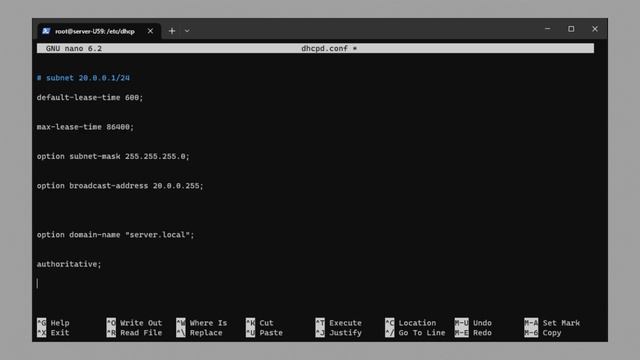Place cursor on max-lease-time 86400 line
The height and width of the screenshot is (360, 640).
[x=85, y=127]
